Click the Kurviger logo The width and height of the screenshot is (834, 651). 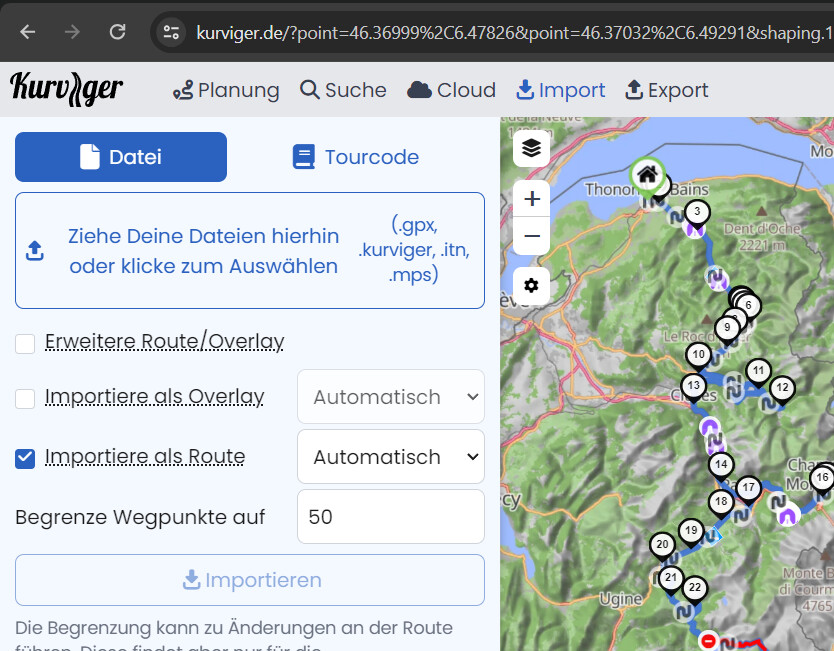click(67, 90)
